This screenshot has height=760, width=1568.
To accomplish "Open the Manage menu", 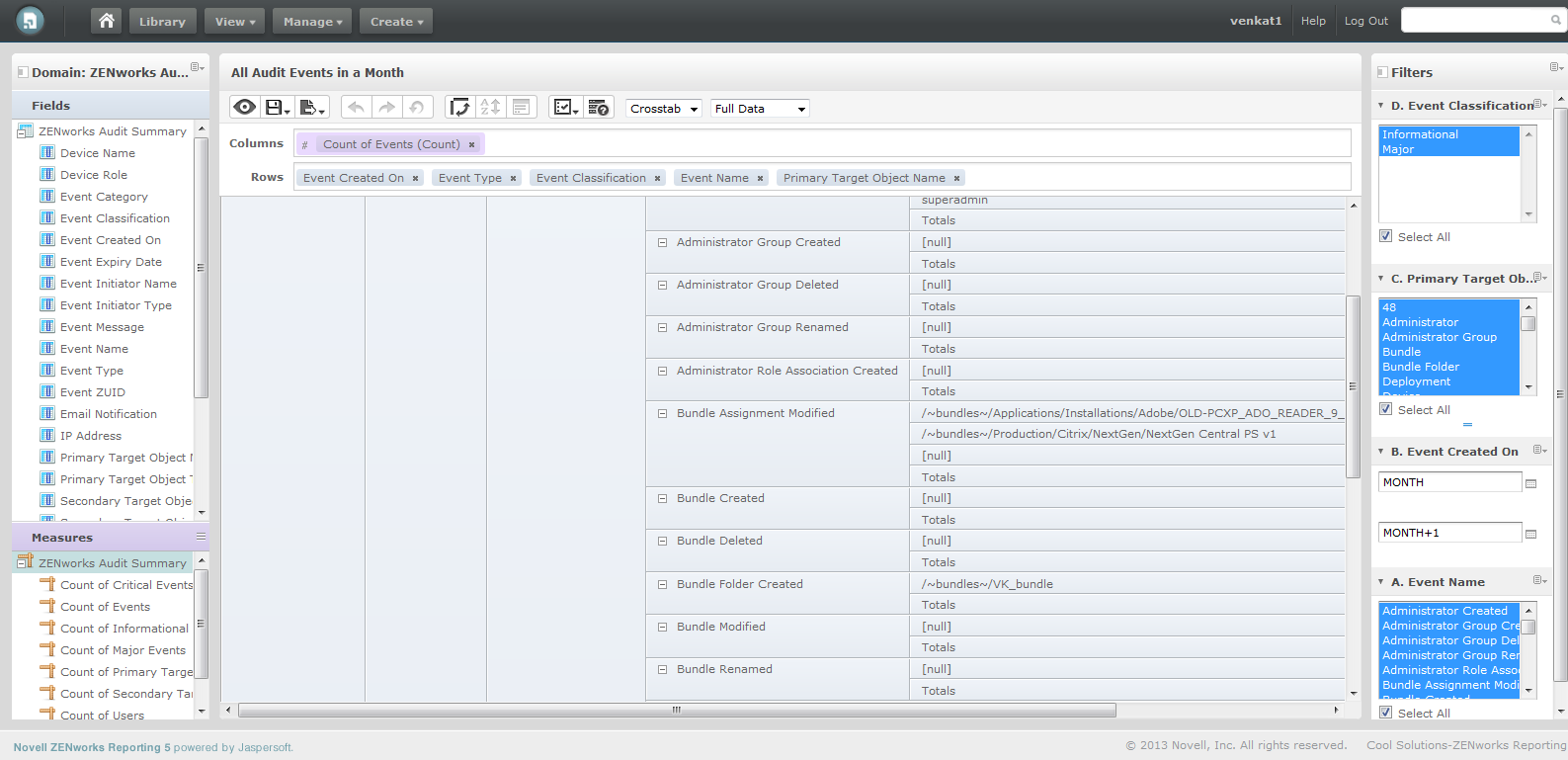I will coord(312,21).
